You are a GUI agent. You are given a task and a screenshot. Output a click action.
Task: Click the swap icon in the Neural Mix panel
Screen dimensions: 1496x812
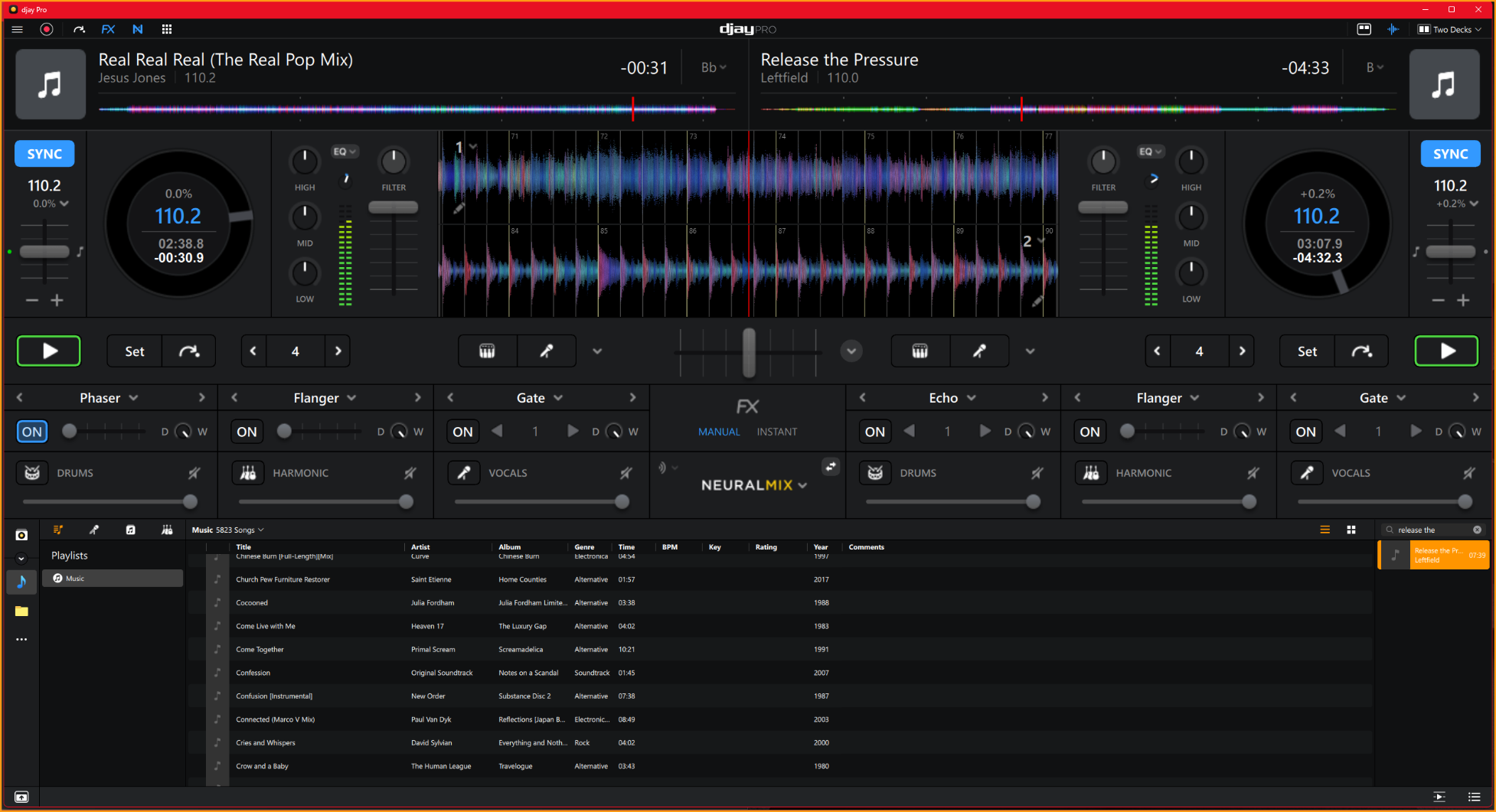click(x=831, y=467)
